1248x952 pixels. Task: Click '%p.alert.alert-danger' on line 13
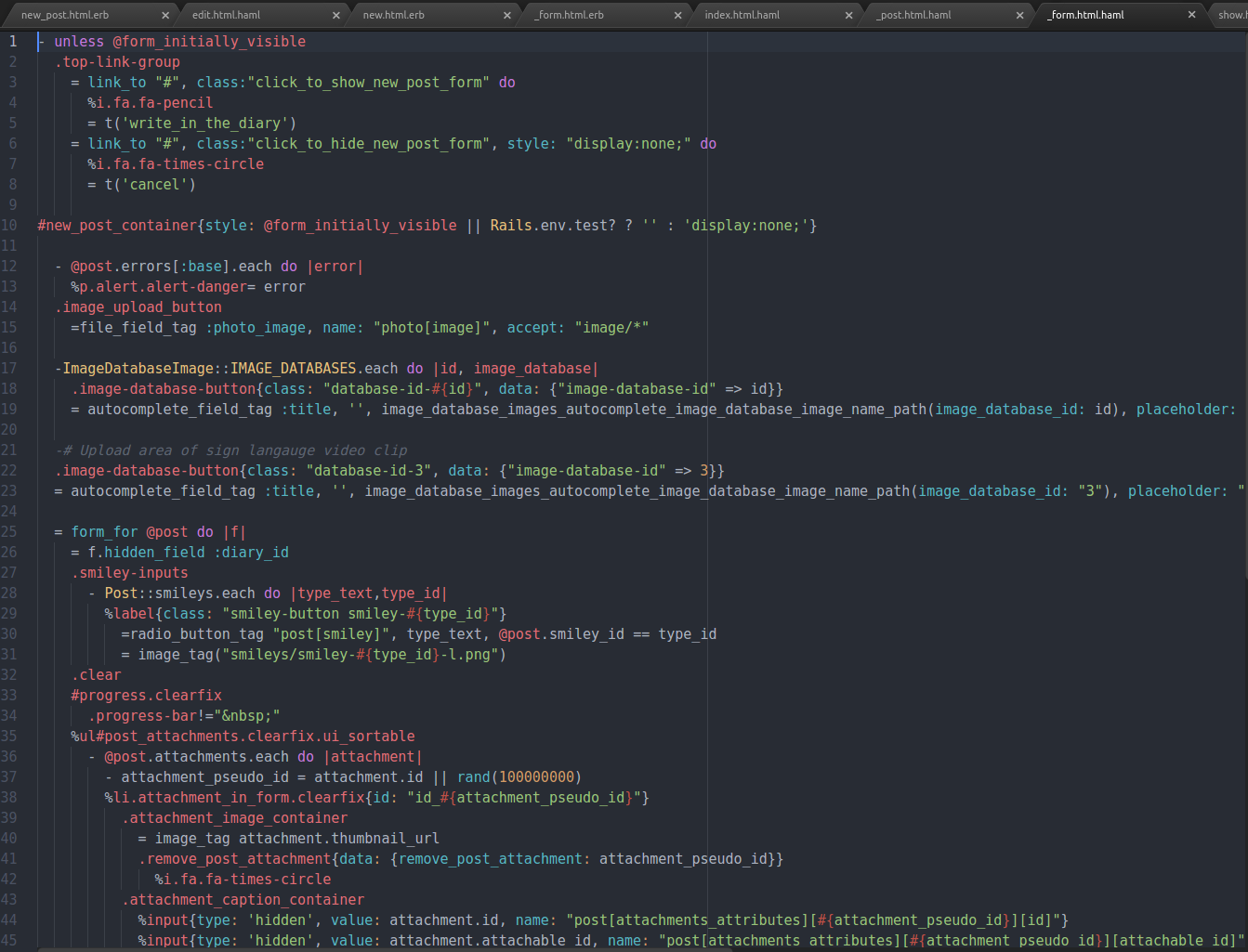(159, 287)
